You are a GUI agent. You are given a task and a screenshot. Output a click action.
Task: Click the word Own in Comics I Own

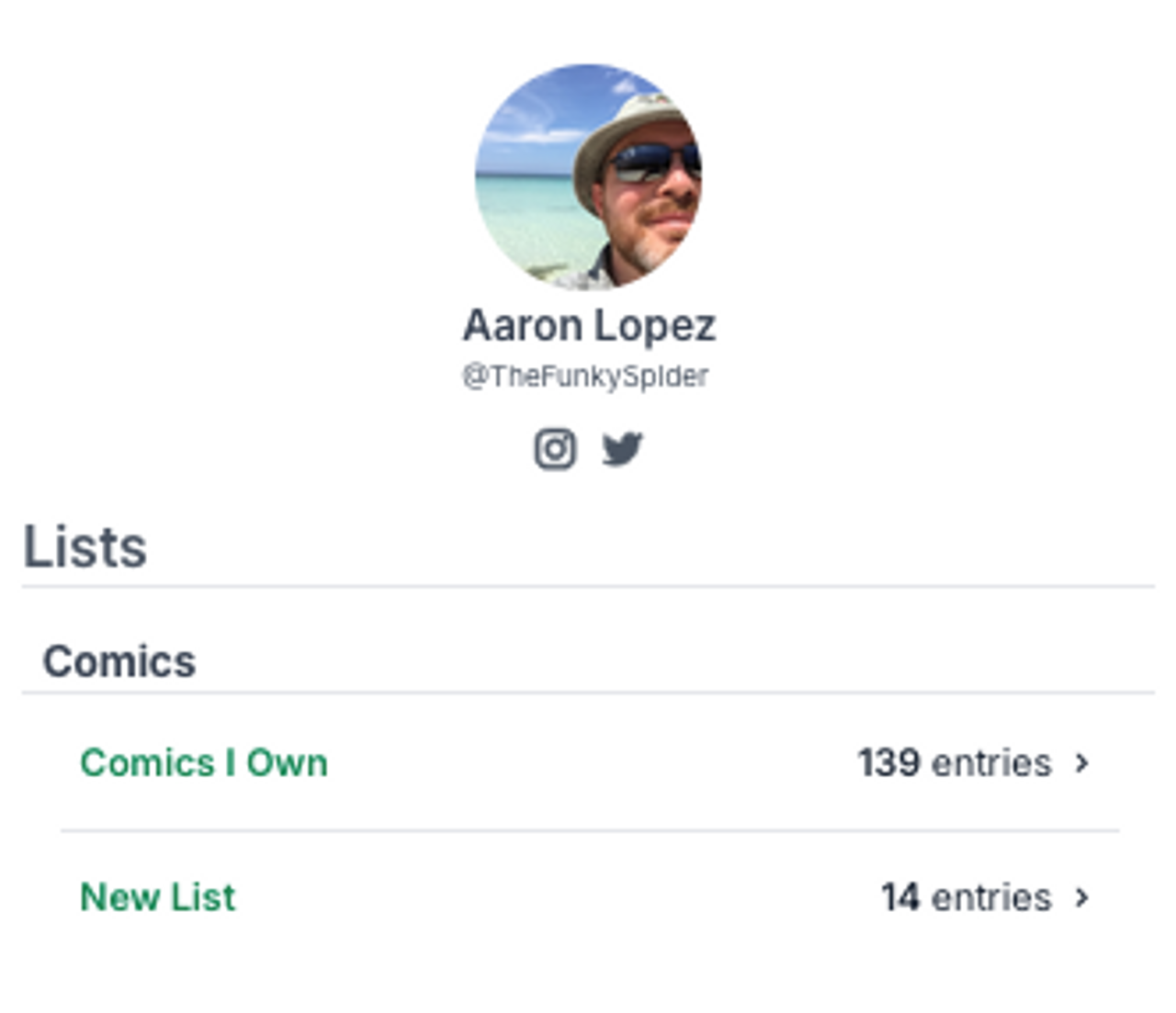coord(287,762)
